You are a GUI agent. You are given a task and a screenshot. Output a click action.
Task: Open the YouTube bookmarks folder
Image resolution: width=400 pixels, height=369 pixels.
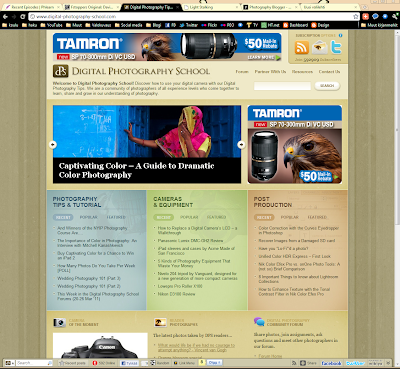click(x=51, y=25)
